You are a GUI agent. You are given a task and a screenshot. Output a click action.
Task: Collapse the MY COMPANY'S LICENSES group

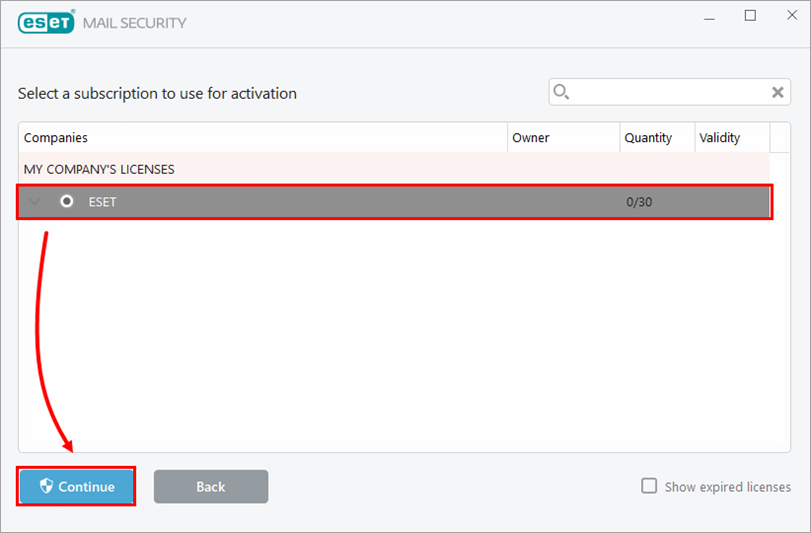tap(394, 169)
